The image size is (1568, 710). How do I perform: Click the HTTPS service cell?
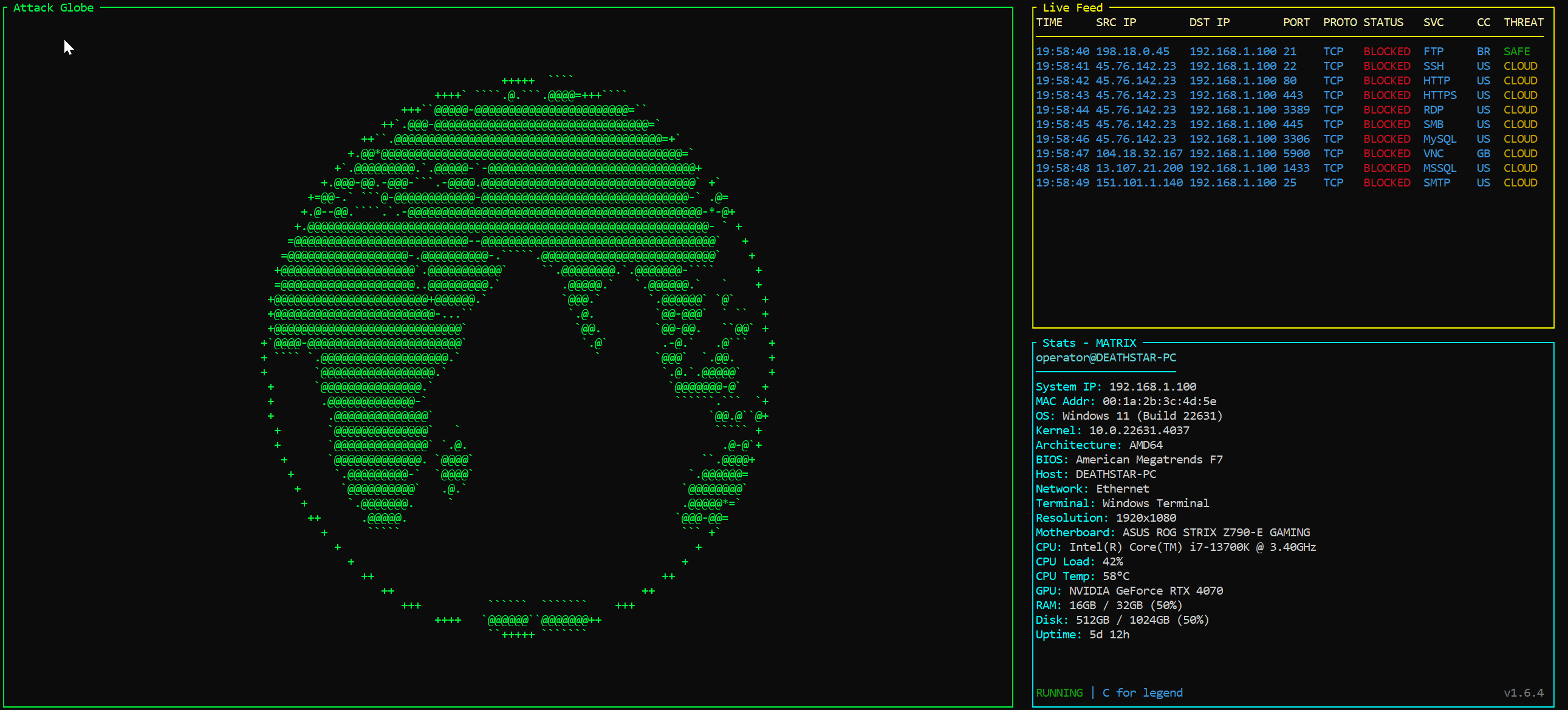(x=1440, y=95)
